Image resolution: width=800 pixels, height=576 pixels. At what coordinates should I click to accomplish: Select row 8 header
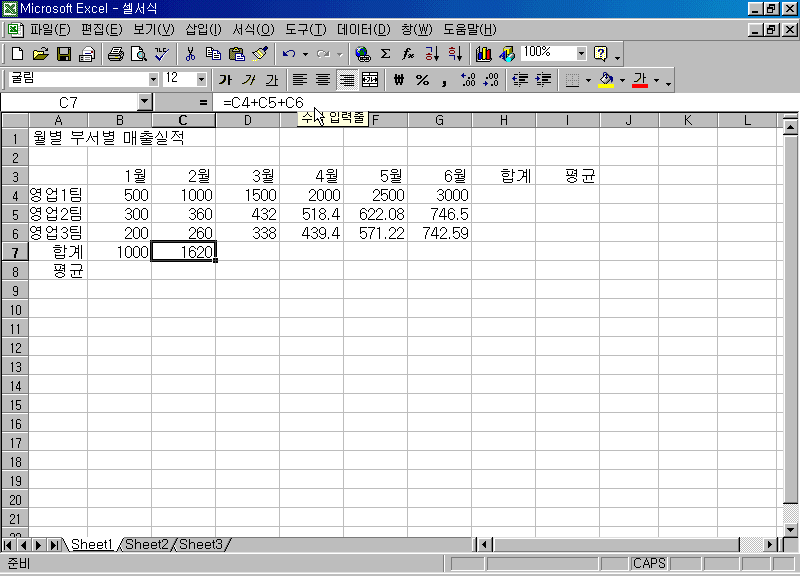(x=15, y=271)
